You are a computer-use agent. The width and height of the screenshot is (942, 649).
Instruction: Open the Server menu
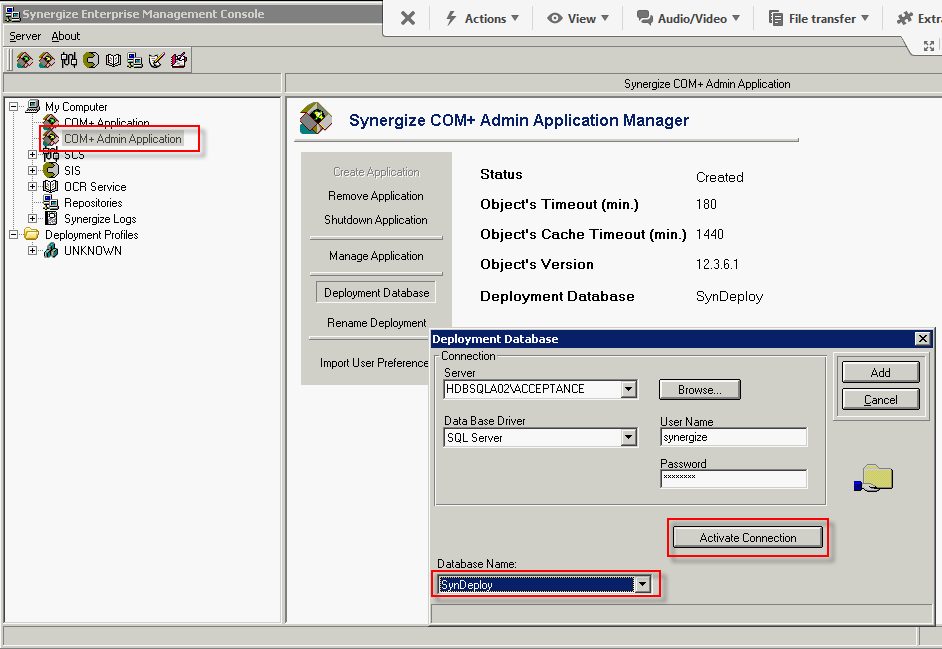click(24, 35)
